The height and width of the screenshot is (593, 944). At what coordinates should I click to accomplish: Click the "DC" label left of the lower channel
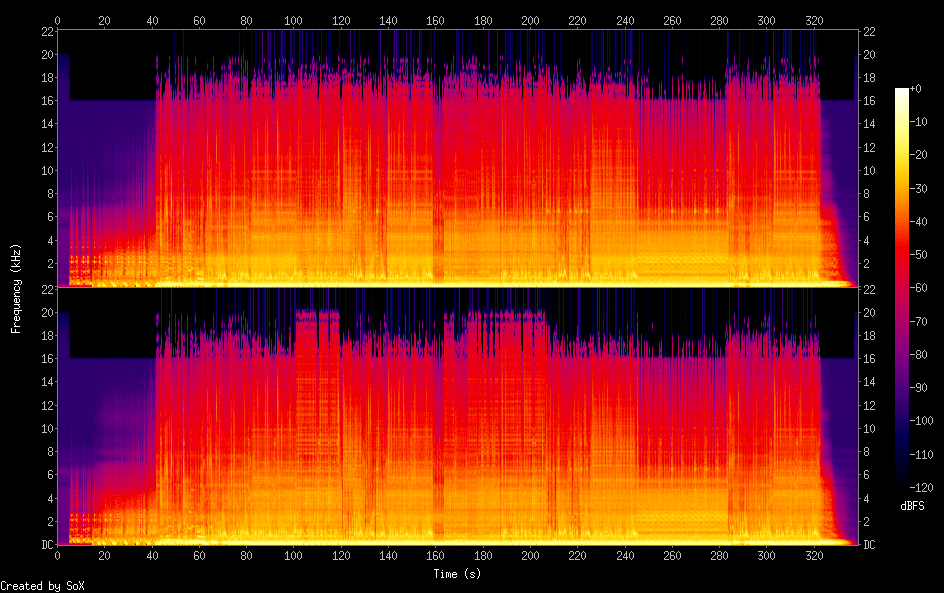click(x=45, y=545)
